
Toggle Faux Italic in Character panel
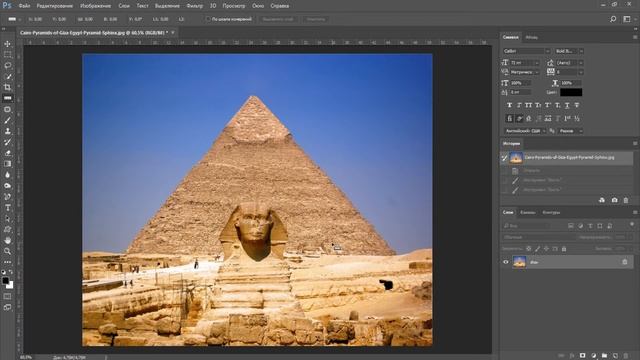[519, 105]
